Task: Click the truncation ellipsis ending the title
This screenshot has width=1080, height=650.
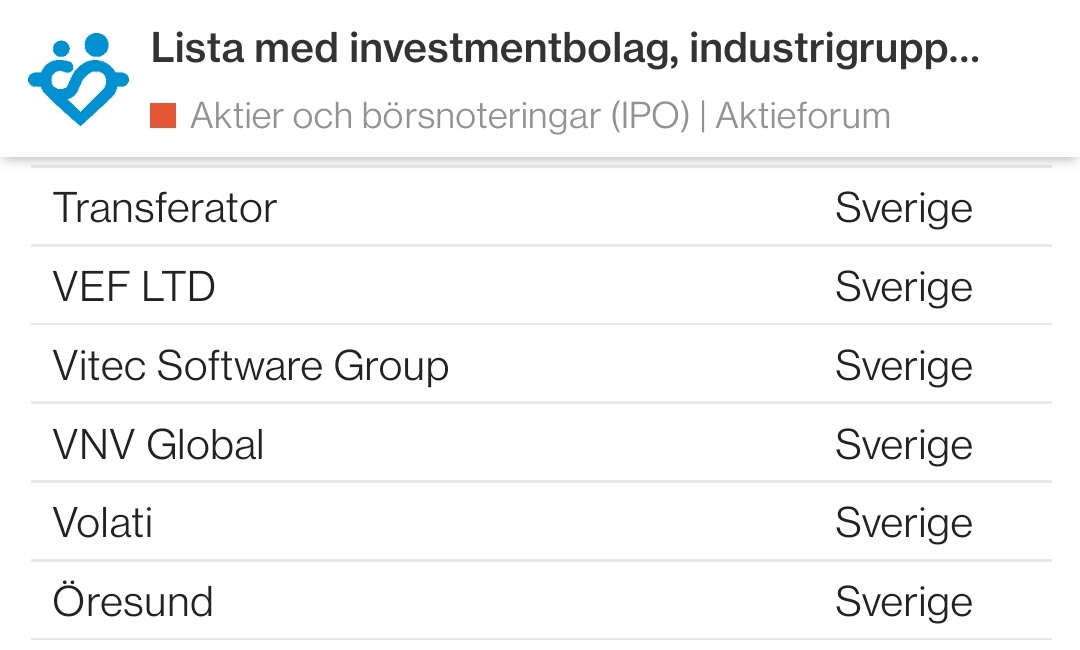Action: 962,50
